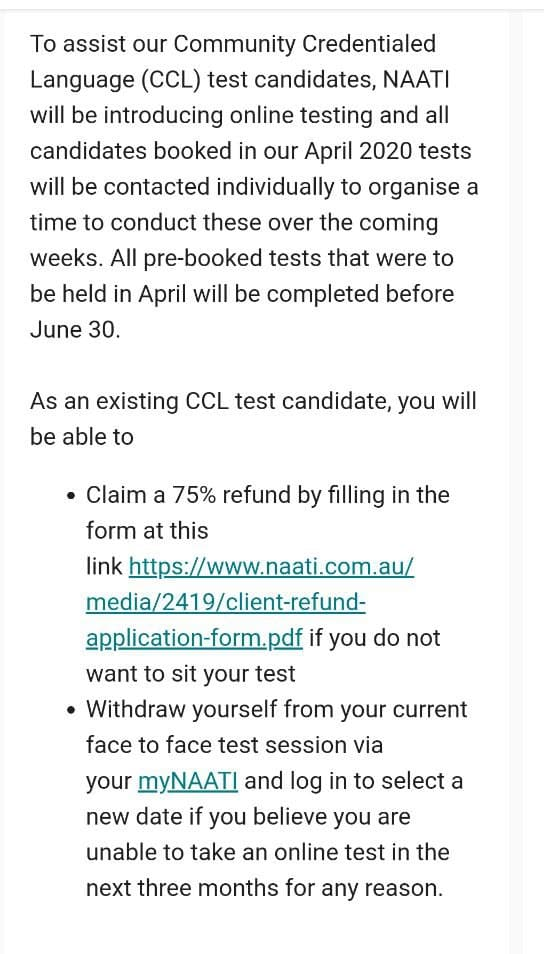This screenshot has width=544, height=954.
Task: Click the 'weeks. All pre-booked tests' line
Action: point(242,259)
